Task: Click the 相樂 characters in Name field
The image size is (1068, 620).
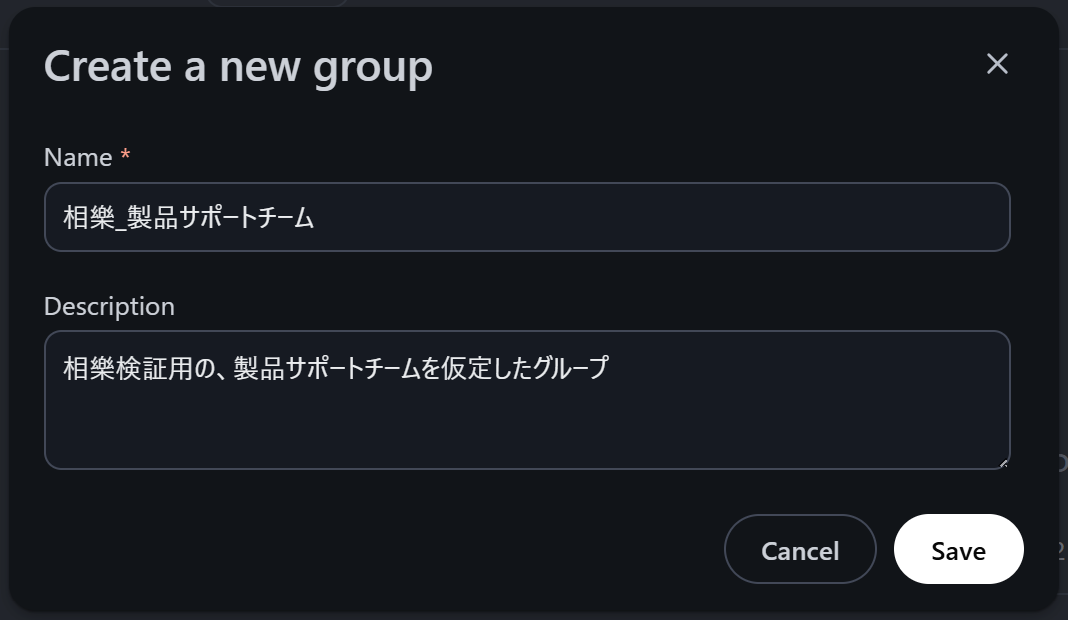Action: coord(88,217)
